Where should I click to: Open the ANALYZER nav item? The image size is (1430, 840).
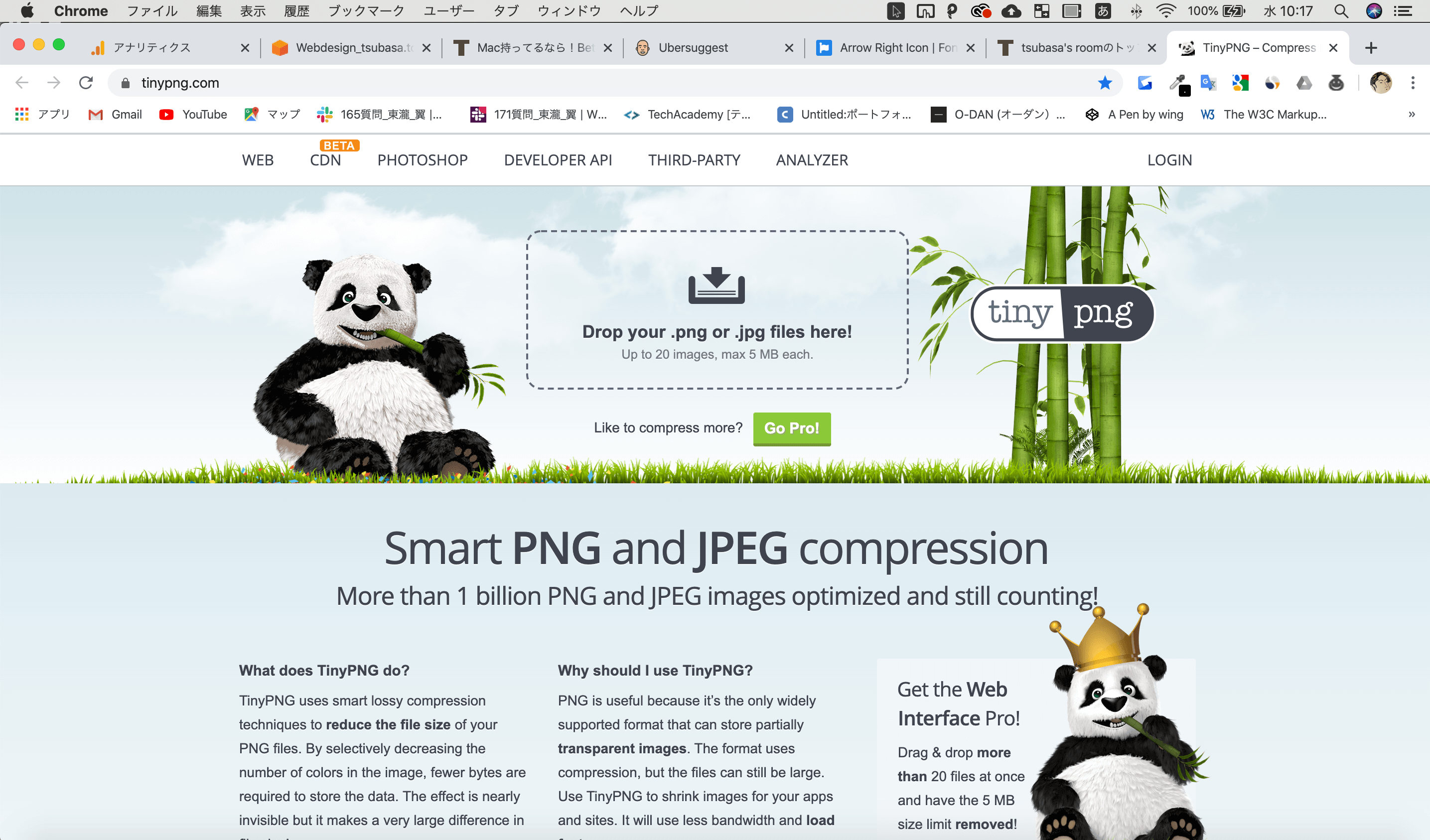pos(812,160)
